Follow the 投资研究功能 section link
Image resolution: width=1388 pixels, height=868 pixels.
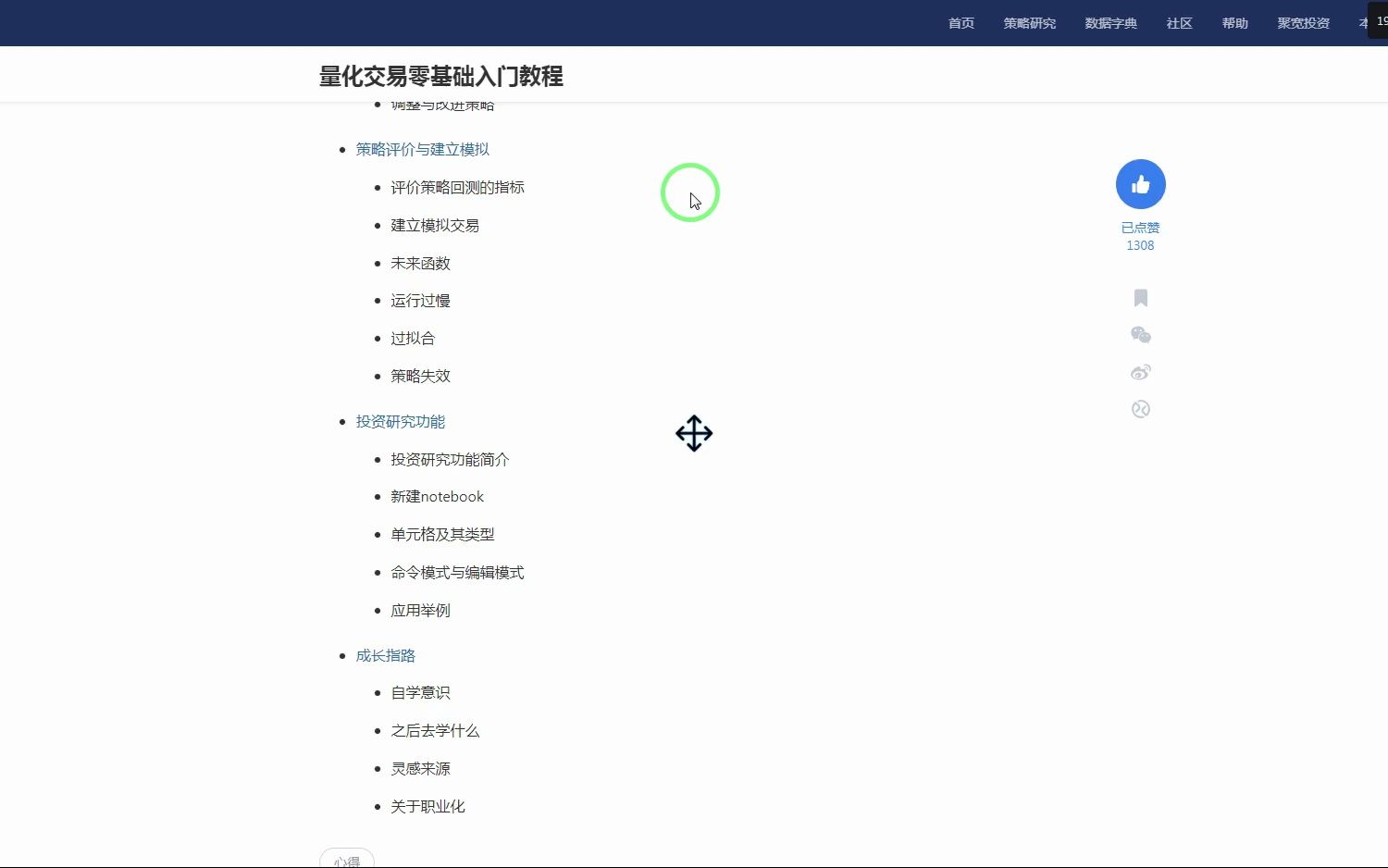401,421
